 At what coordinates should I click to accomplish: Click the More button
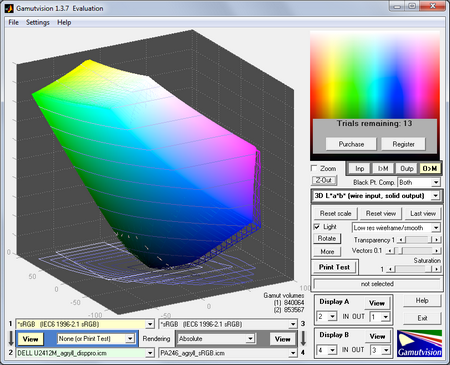pyautogui.click(x=327, y=252)
